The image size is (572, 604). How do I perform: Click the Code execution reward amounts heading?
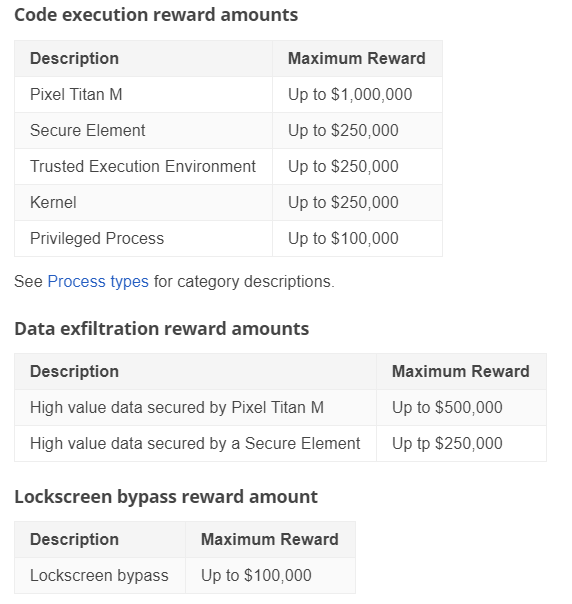[x=156, y=15]
